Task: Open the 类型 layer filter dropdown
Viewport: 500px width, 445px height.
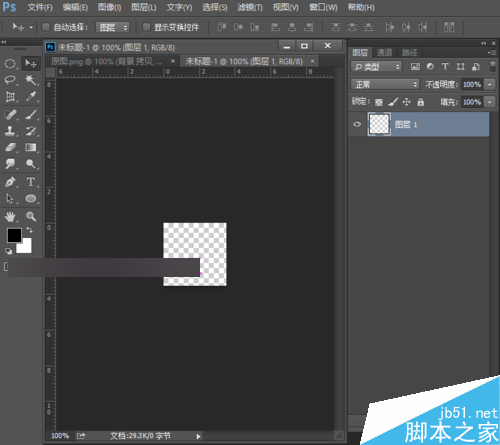Action: 376,67
